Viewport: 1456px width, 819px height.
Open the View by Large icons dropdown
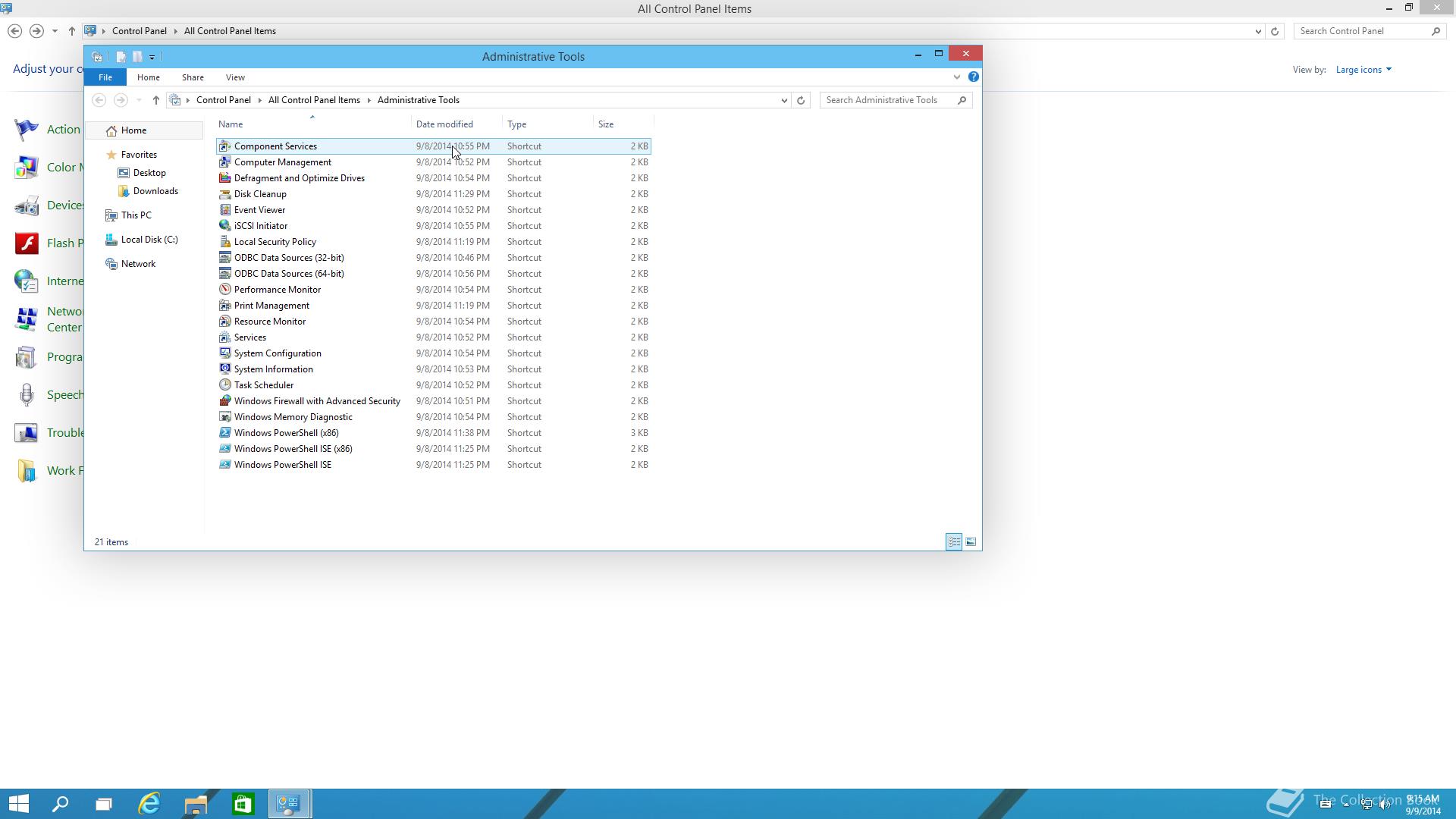coord(1363,70)
